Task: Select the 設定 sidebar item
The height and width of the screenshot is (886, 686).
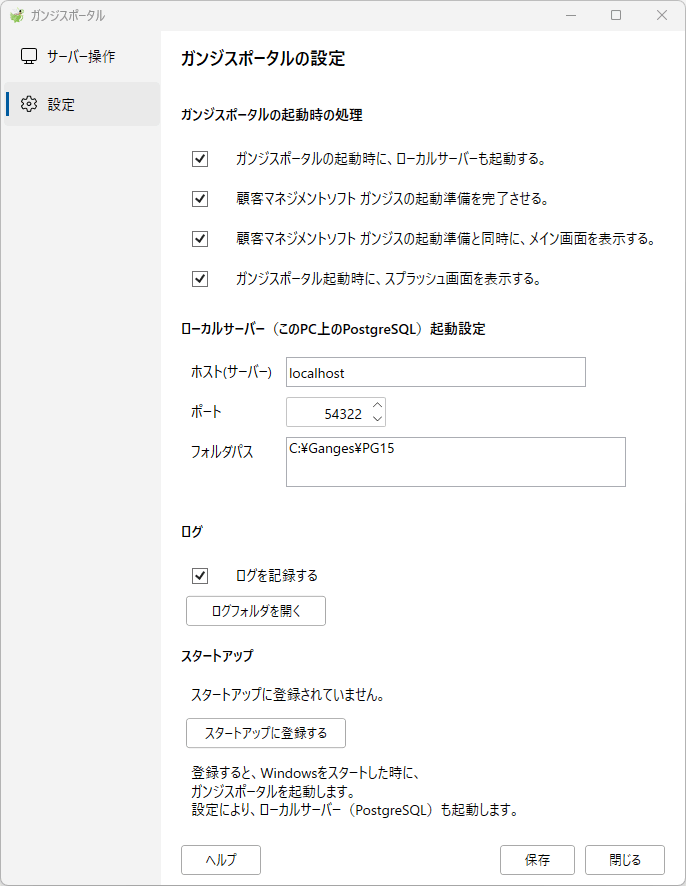Action: tap(81, 104)
